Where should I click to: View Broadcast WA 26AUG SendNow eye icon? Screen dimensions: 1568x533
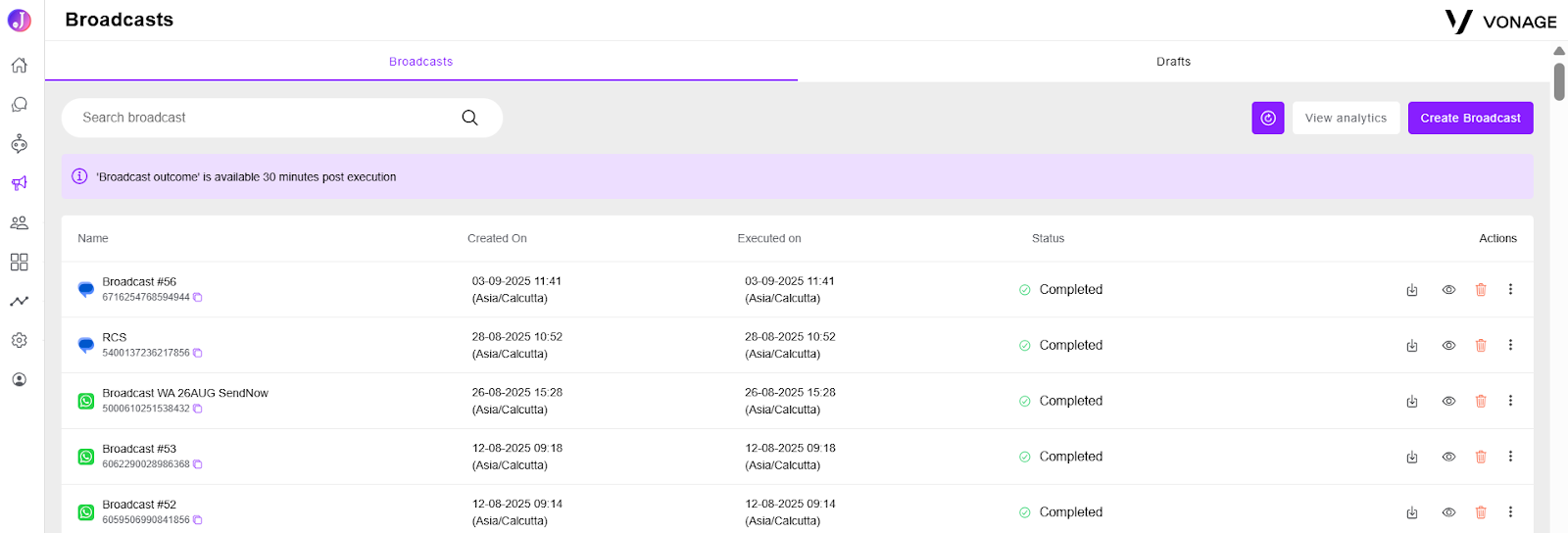[x=1448, y=402]
